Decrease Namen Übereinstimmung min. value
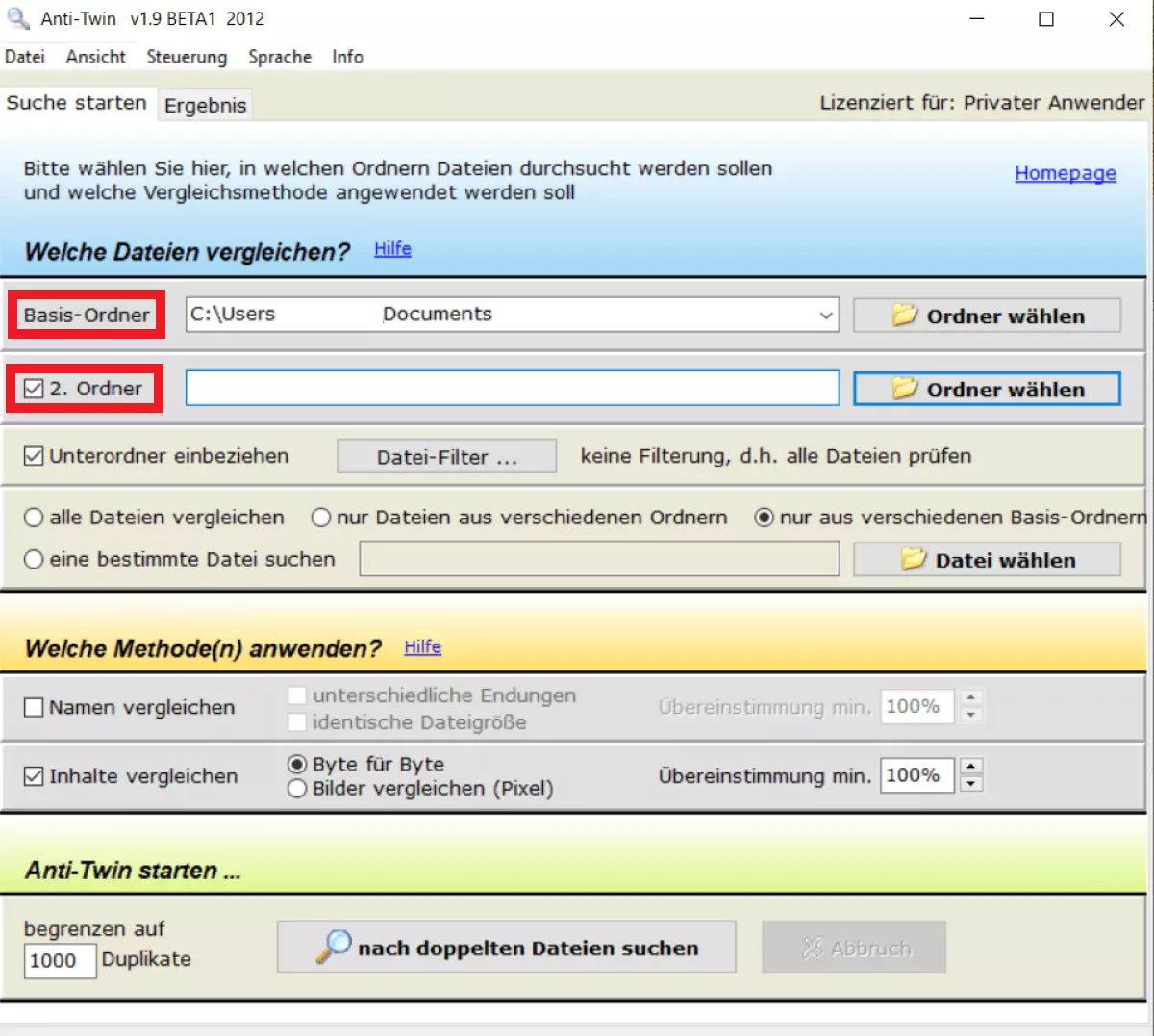Screen dimensions: 1154x1036 971,715
